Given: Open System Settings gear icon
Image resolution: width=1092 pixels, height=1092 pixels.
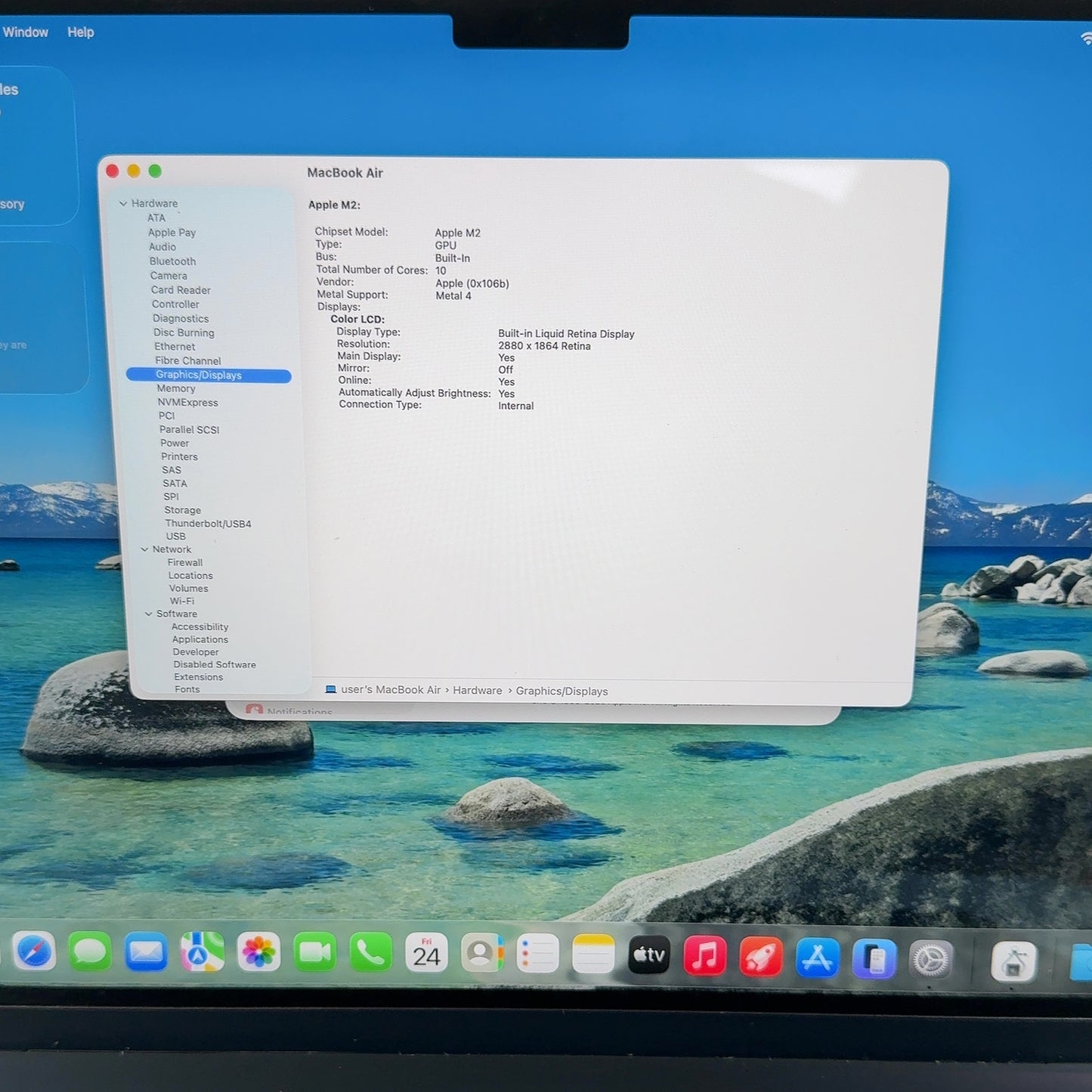Looking at the screenshot, I should pyautogui.click(x=931, y=961).
